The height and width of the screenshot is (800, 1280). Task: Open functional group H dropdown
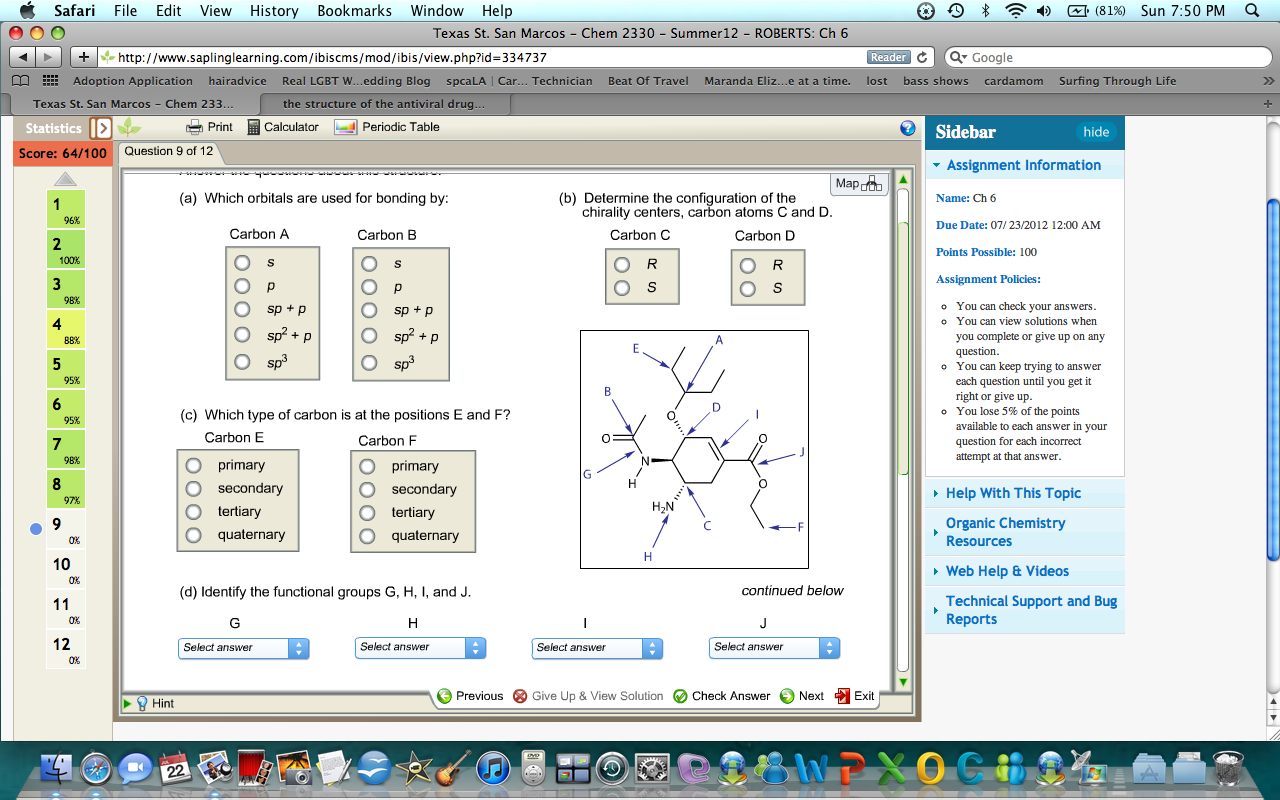420,648
